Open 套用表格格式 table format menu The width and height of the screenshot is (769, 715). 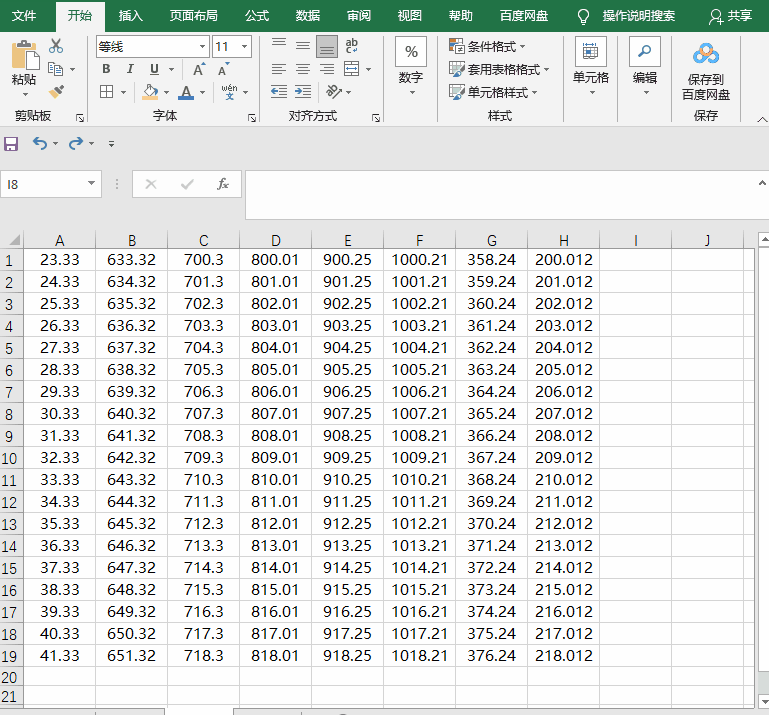point(499,70)
